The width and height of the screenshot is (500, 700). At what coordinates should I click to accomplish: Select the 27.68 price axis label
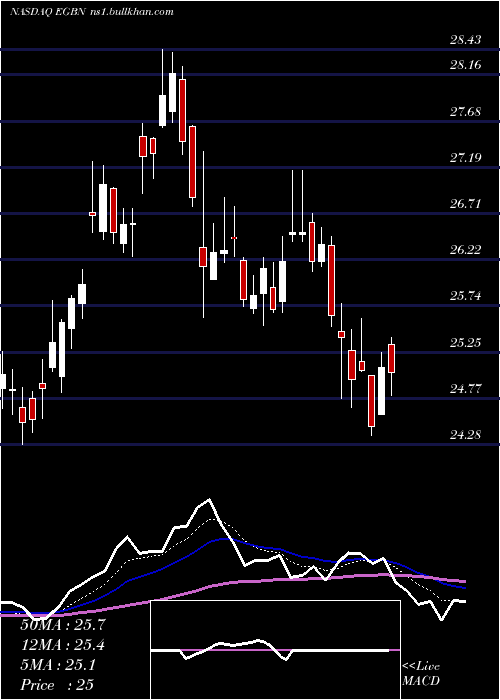[466, 111]
